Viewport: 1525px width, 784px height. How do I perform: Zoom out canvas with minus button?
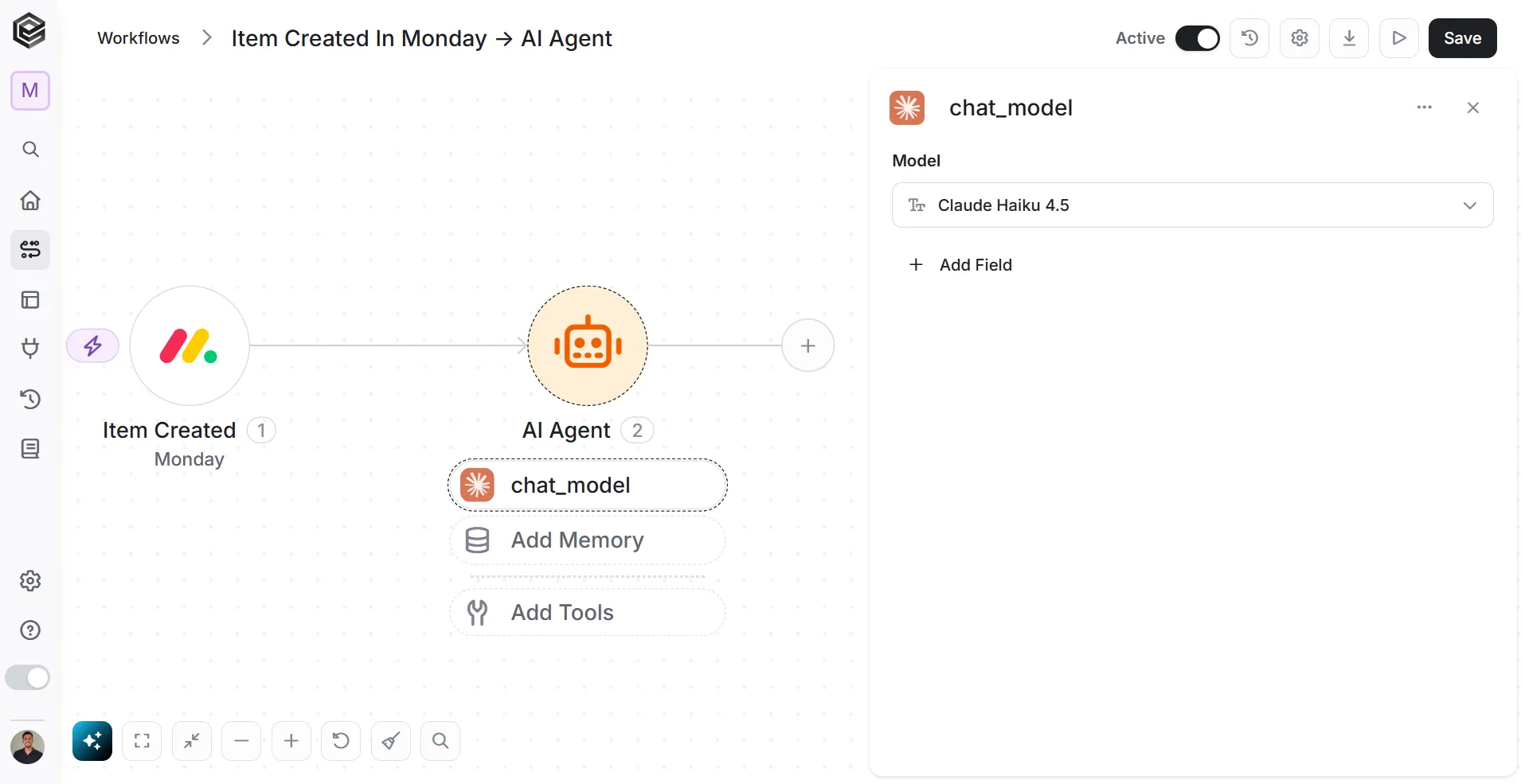[241, 741]
